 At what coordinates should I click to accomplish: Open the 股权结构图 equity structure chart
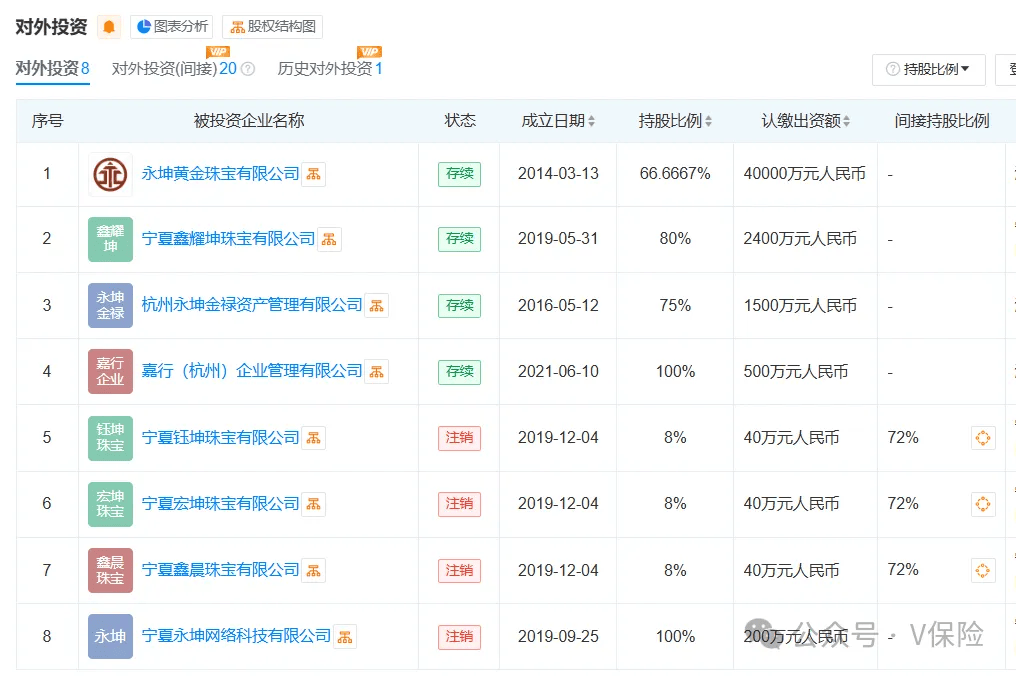[x=272, y=27]
